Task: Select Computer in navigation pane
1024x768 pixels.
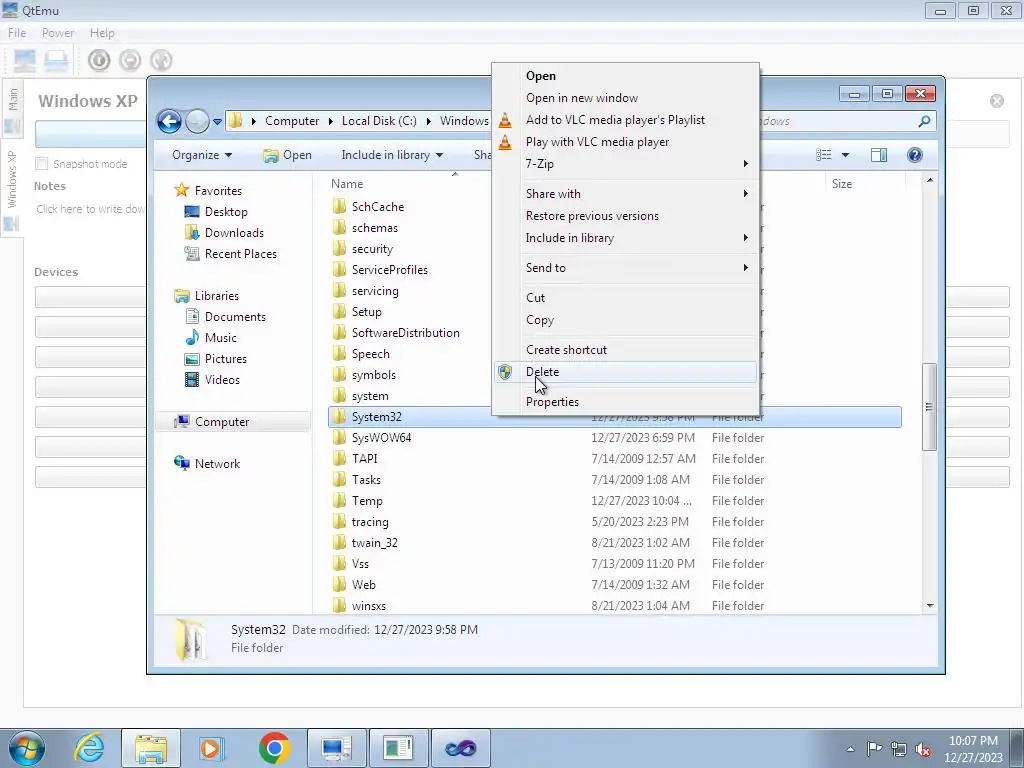Action: click(x=222, y=422)
